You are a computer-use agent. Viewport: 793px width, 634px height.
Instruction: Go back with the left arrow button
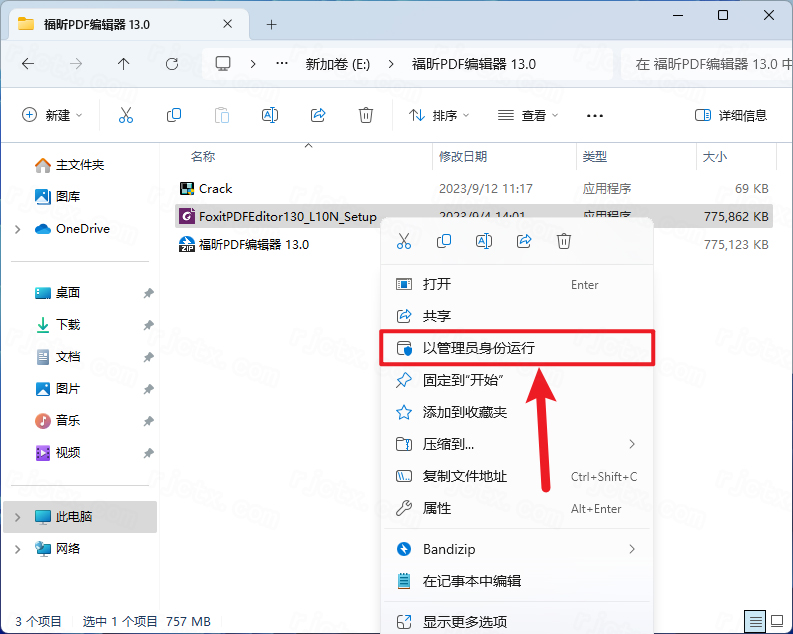click(28, 64)
